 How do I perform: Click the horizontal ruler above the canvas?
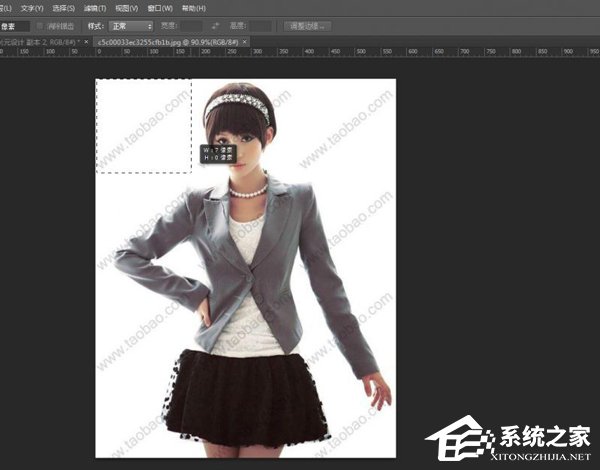click(x=300, y=52)
